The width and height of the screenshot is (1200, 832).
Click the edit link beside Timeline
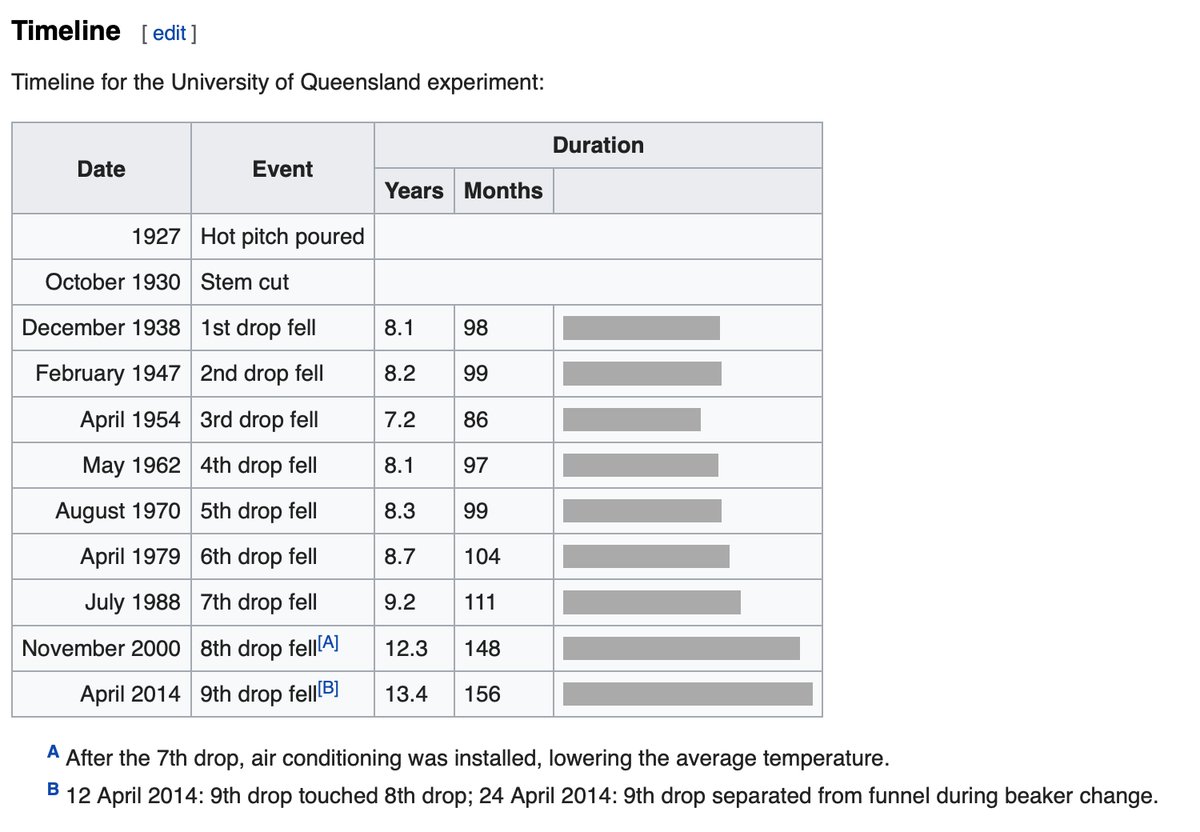[x=169, y=33]
